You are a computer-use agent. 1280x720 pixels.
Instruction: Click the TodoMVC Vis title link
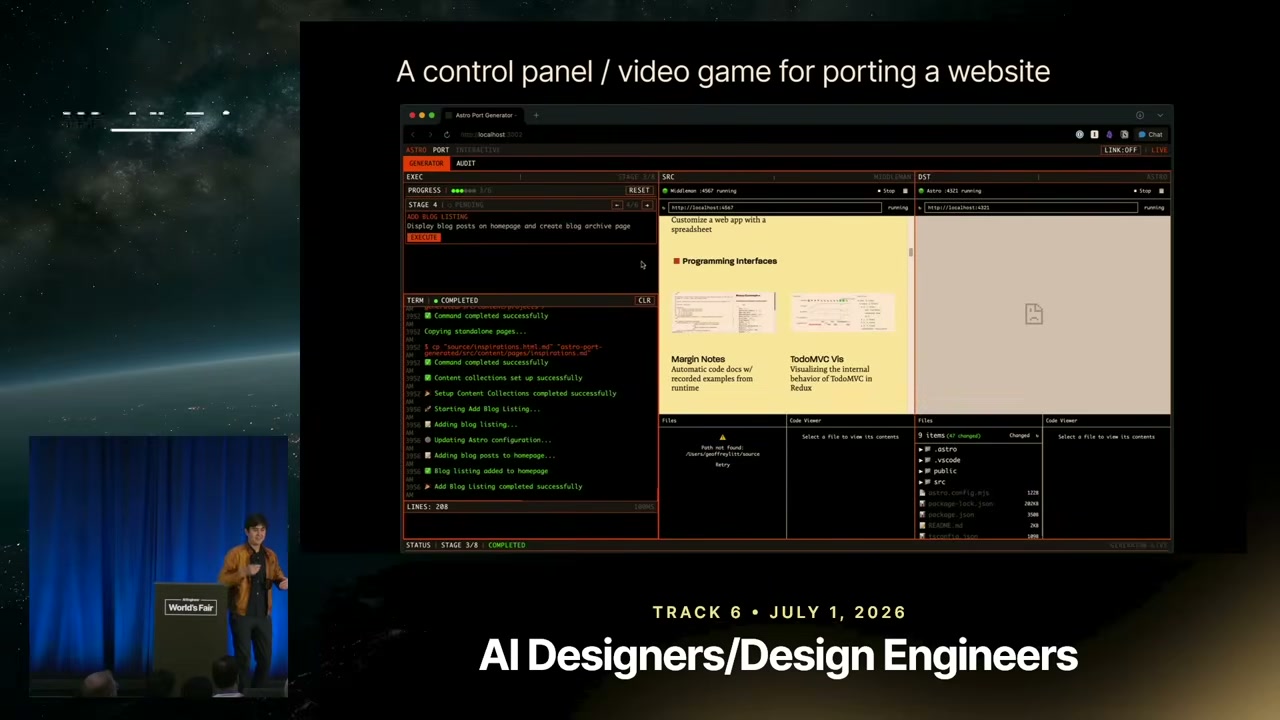(x=817, y=359)
